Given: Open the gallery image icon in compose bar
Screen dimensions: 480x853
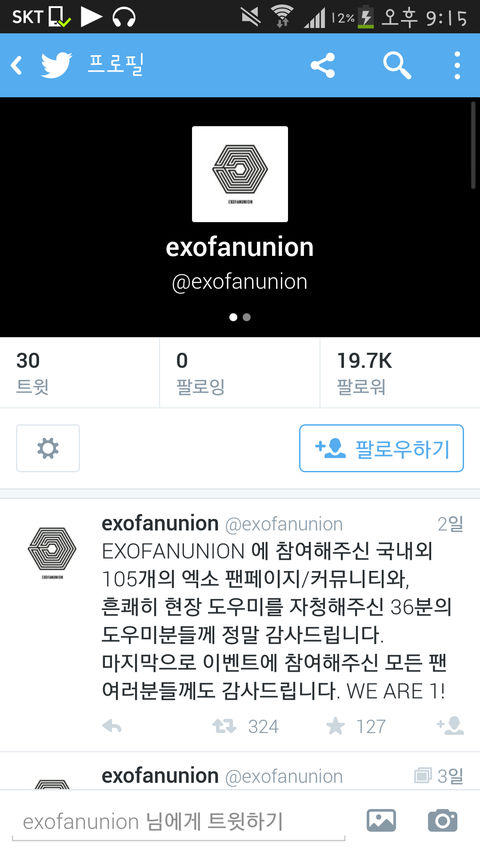Looking at the screenshot, I should click(381, 820).
